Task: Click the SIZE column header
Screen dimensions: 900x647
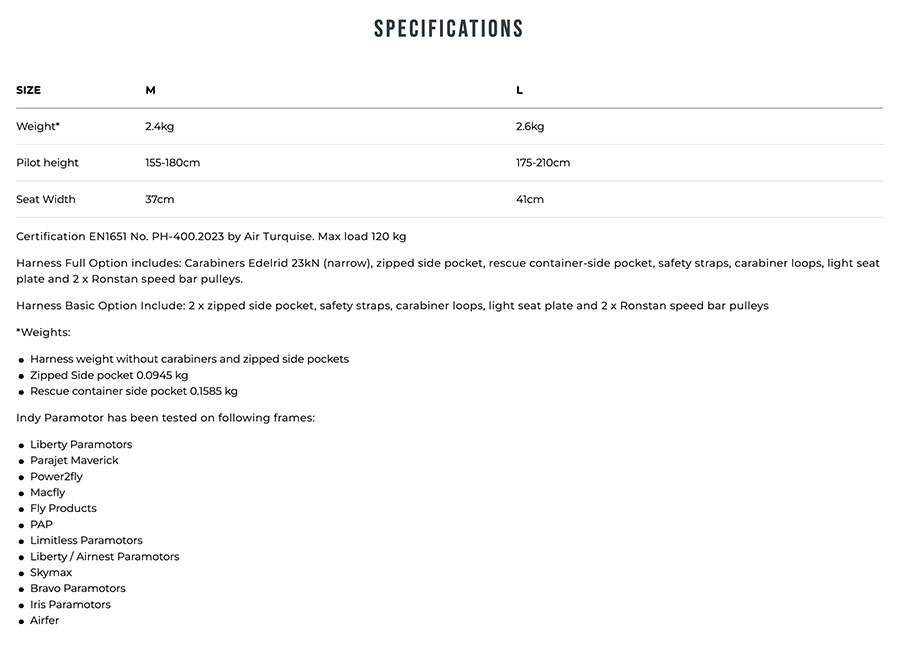Action: click(x=29, y=90)
